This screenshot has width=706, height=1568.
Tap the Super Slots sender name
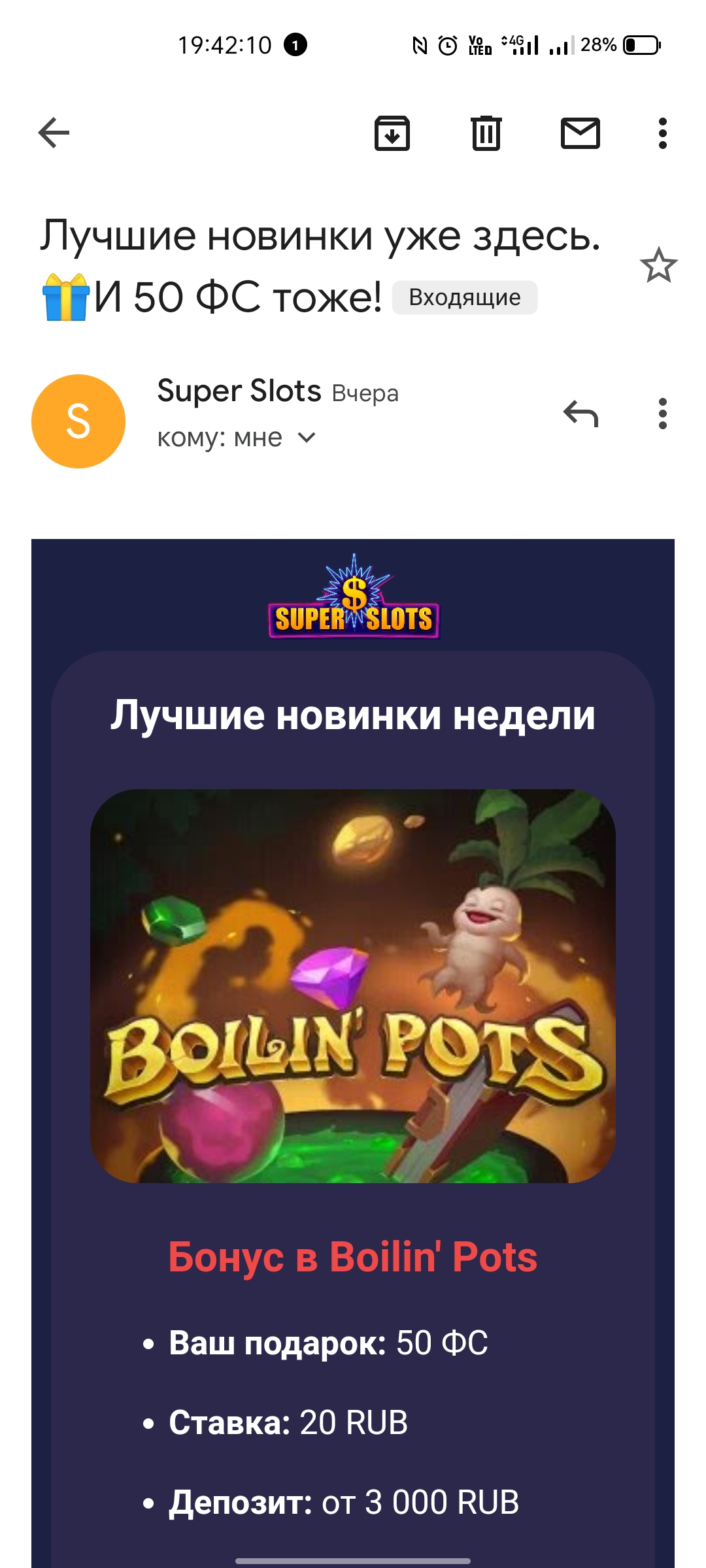[x=239, y=391]
